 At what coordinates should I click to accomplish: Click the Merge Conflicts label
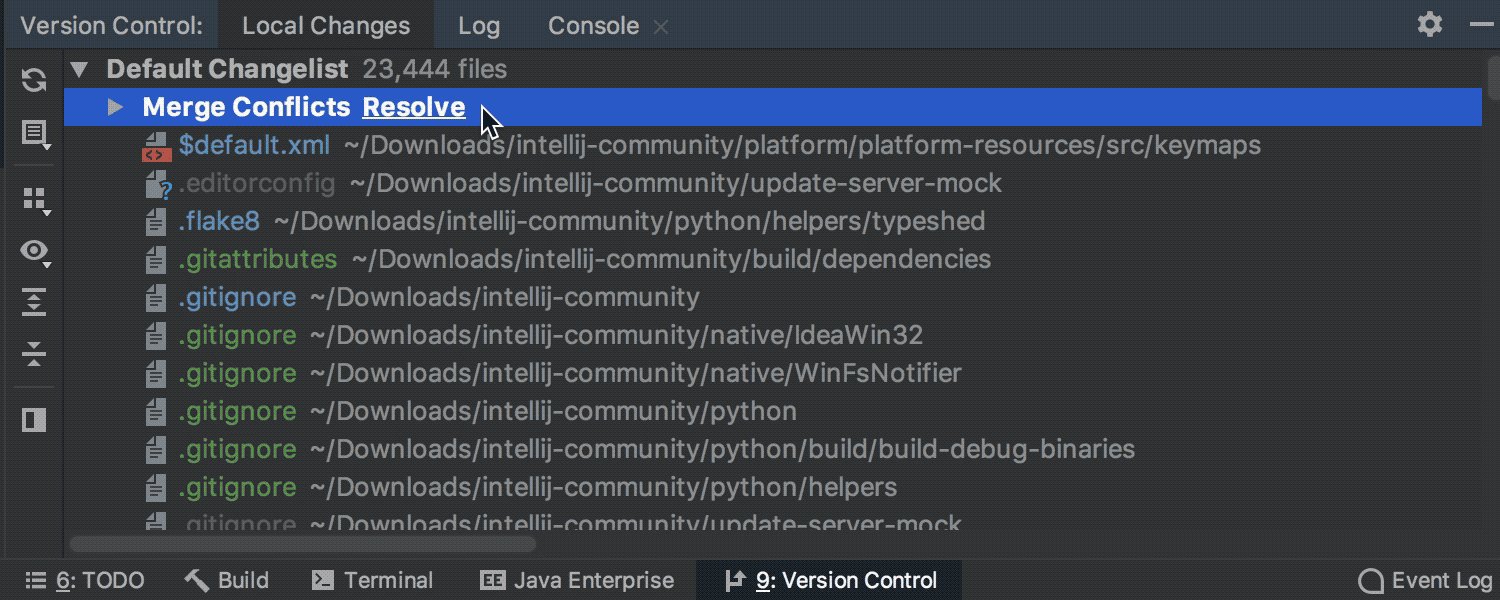click(x=246, y=107)
